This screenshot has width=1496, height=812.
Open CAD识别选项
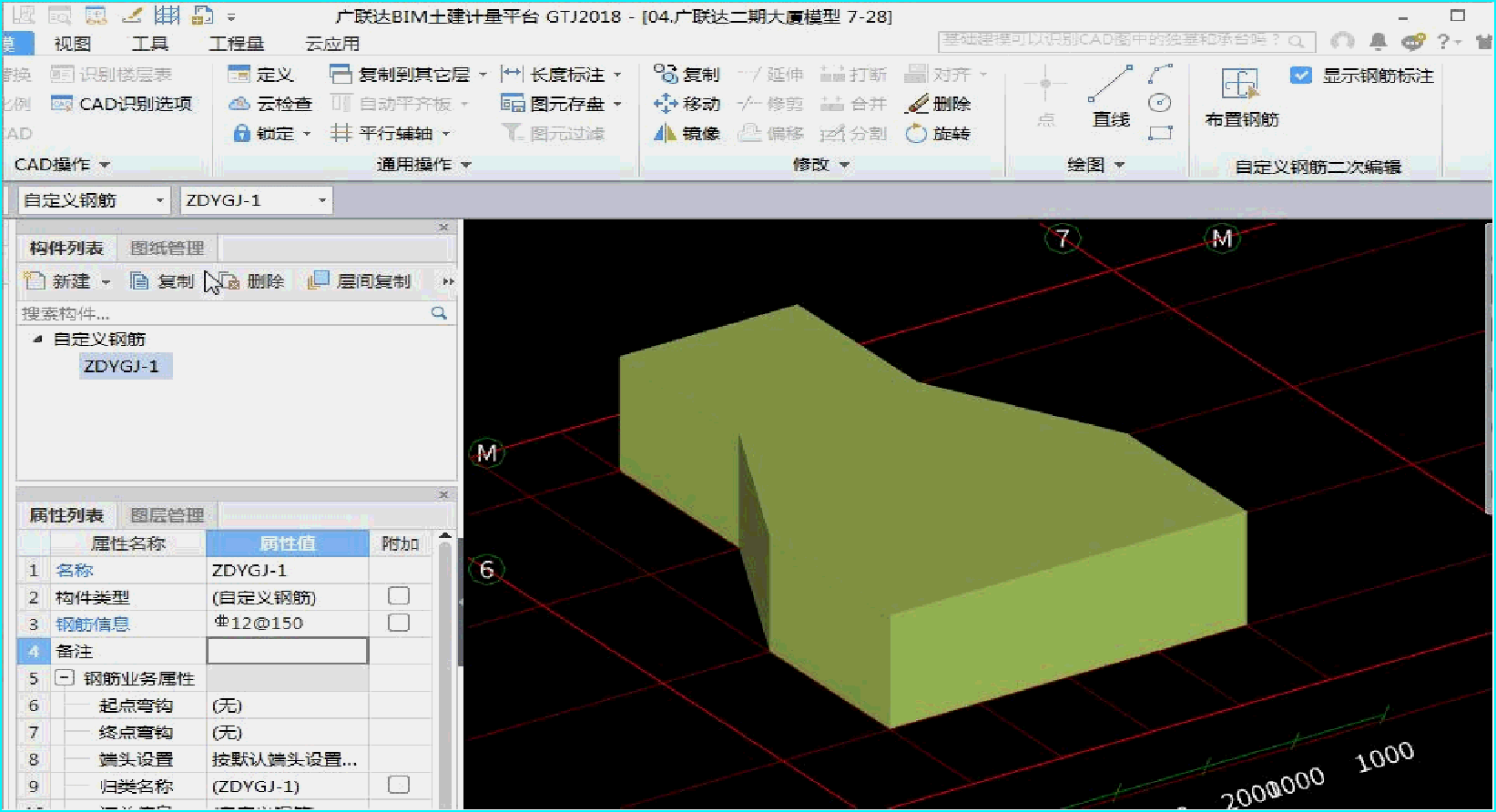pyautogui.click(x=121, y=104)
